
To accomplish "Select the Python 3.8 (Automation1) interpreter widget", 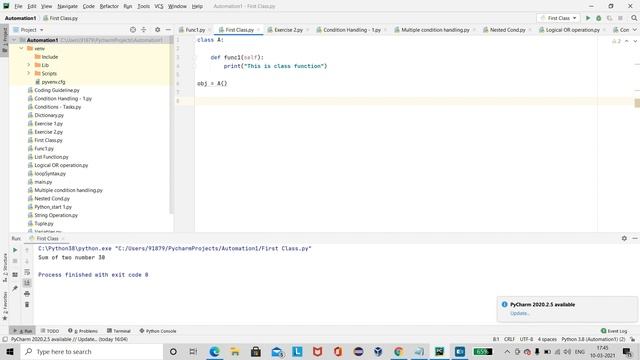I will pyautogui.click(x=593, y=339).
